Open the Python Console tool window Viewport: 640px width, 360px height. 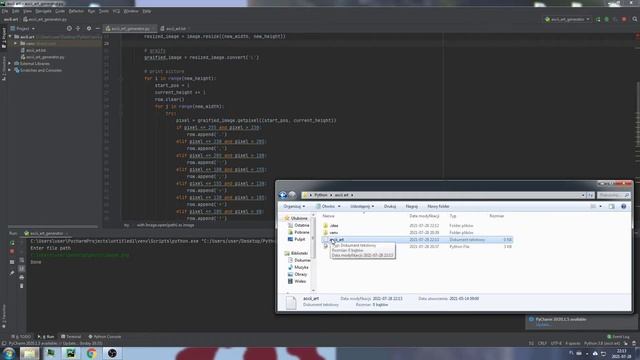[105, 337]
